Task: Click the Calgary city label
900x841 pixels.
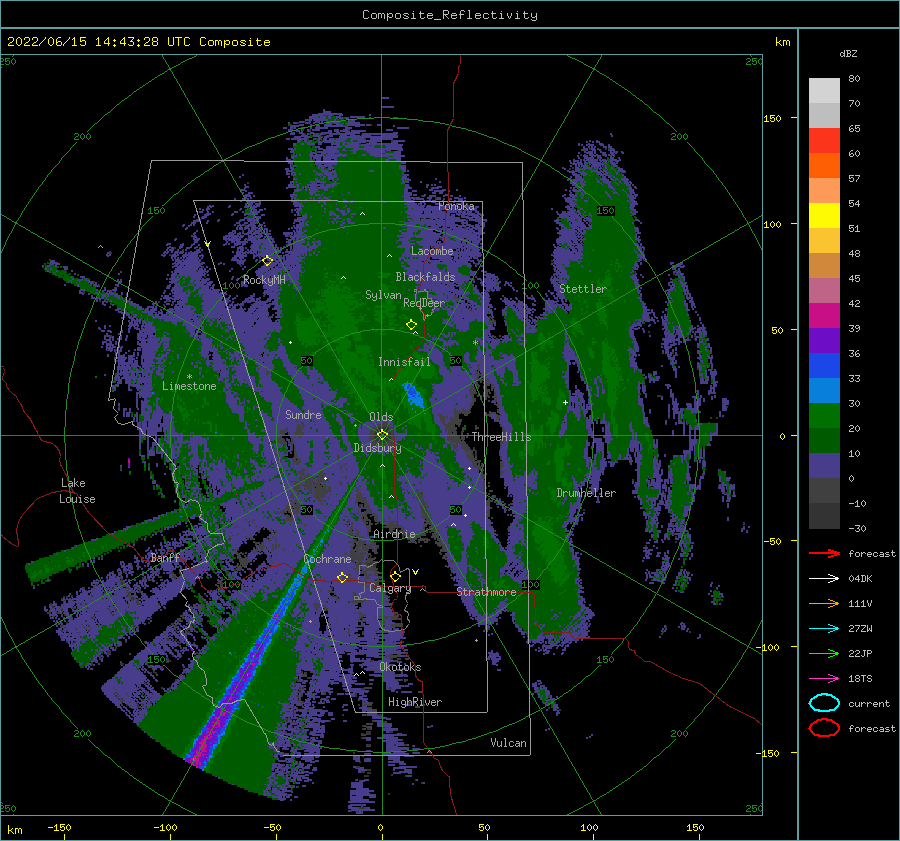Action: pyautogui.click(x=390, y=588)
